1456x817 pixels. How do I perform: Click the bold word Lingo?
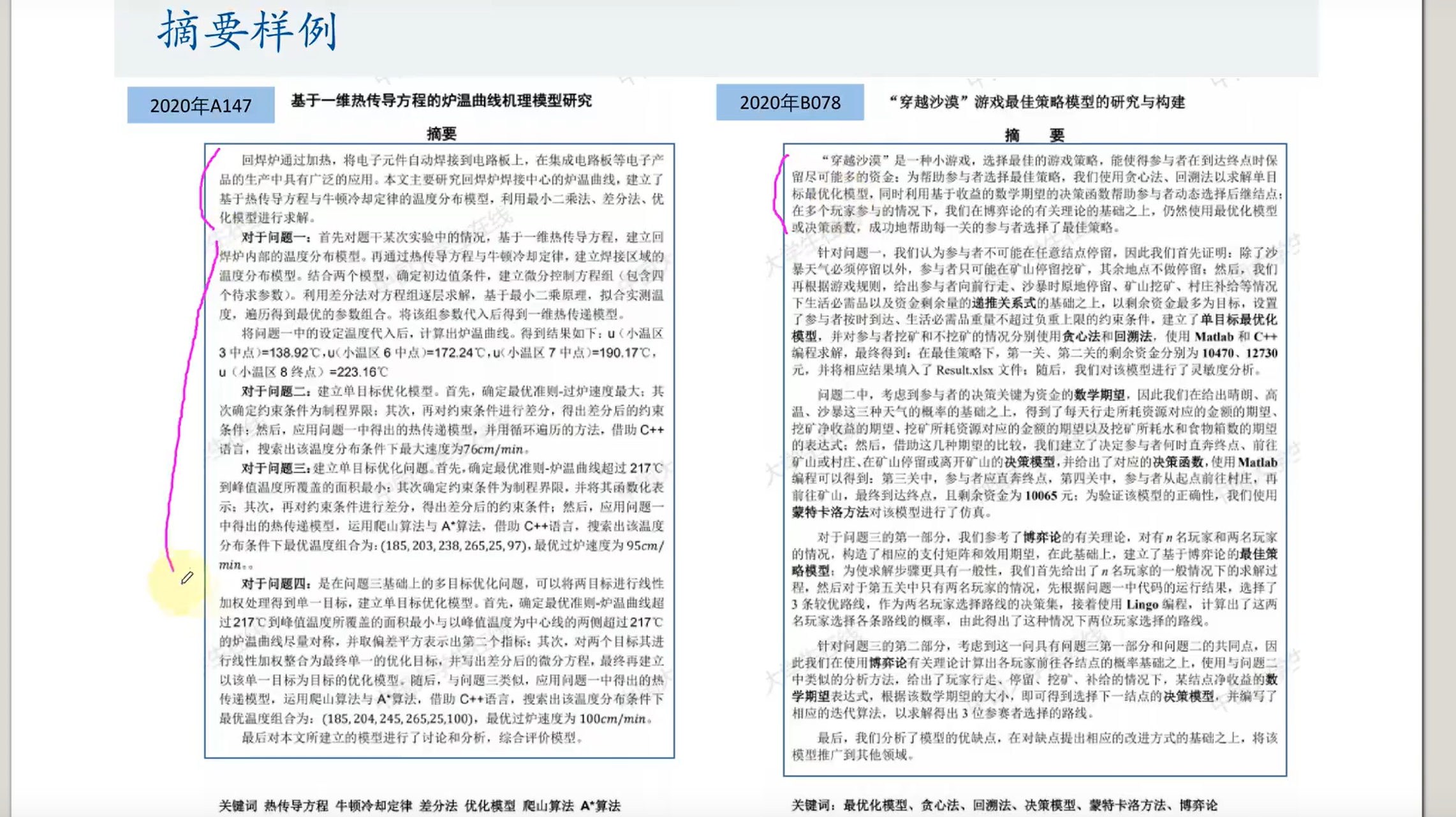(1142, 604)
